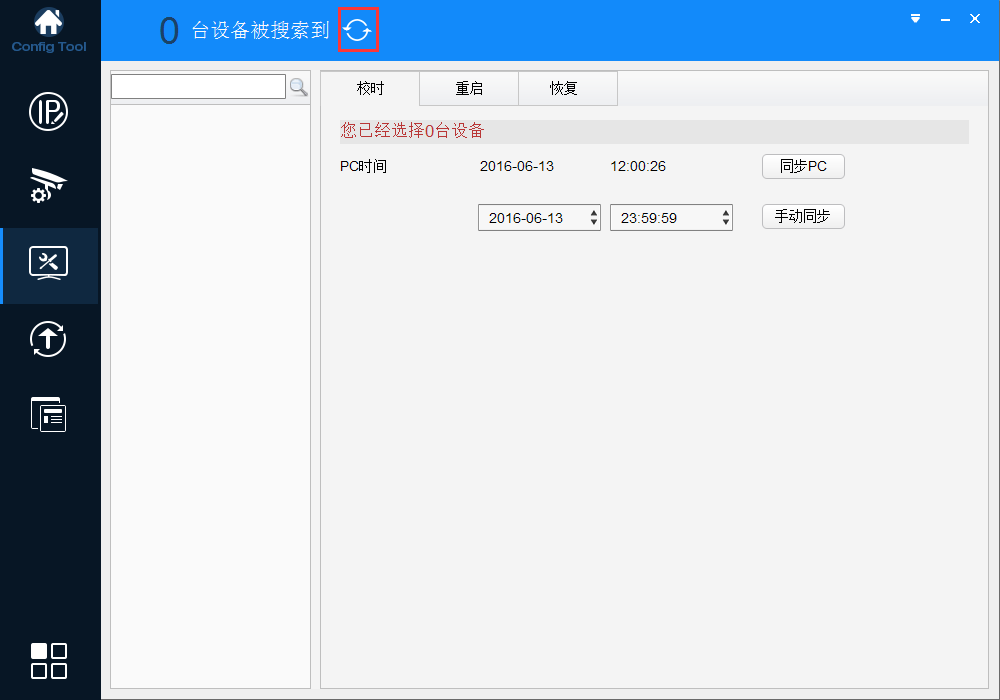Click the search magnifier icon

click(298, 87)
